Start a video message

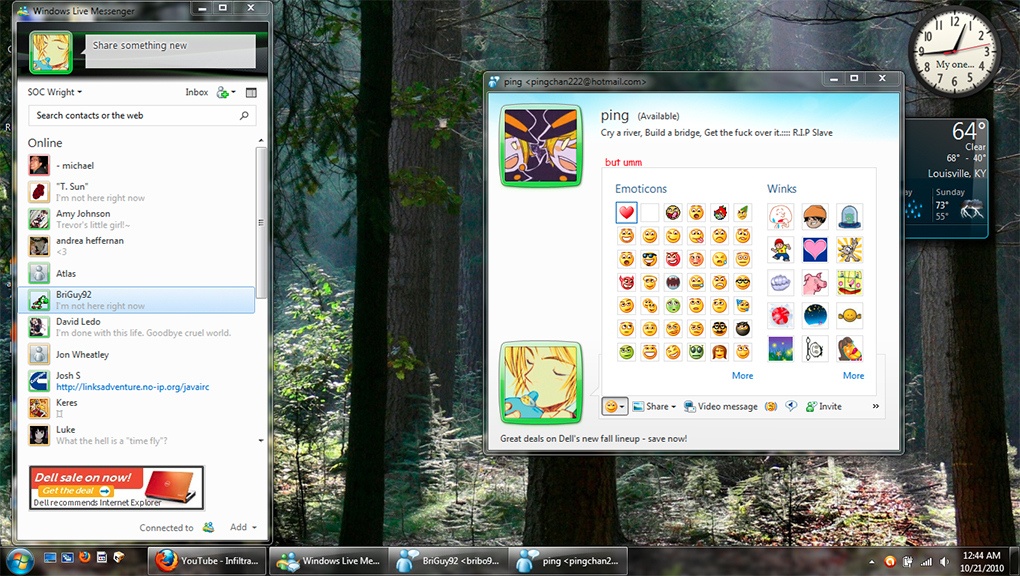coord(720,407)
